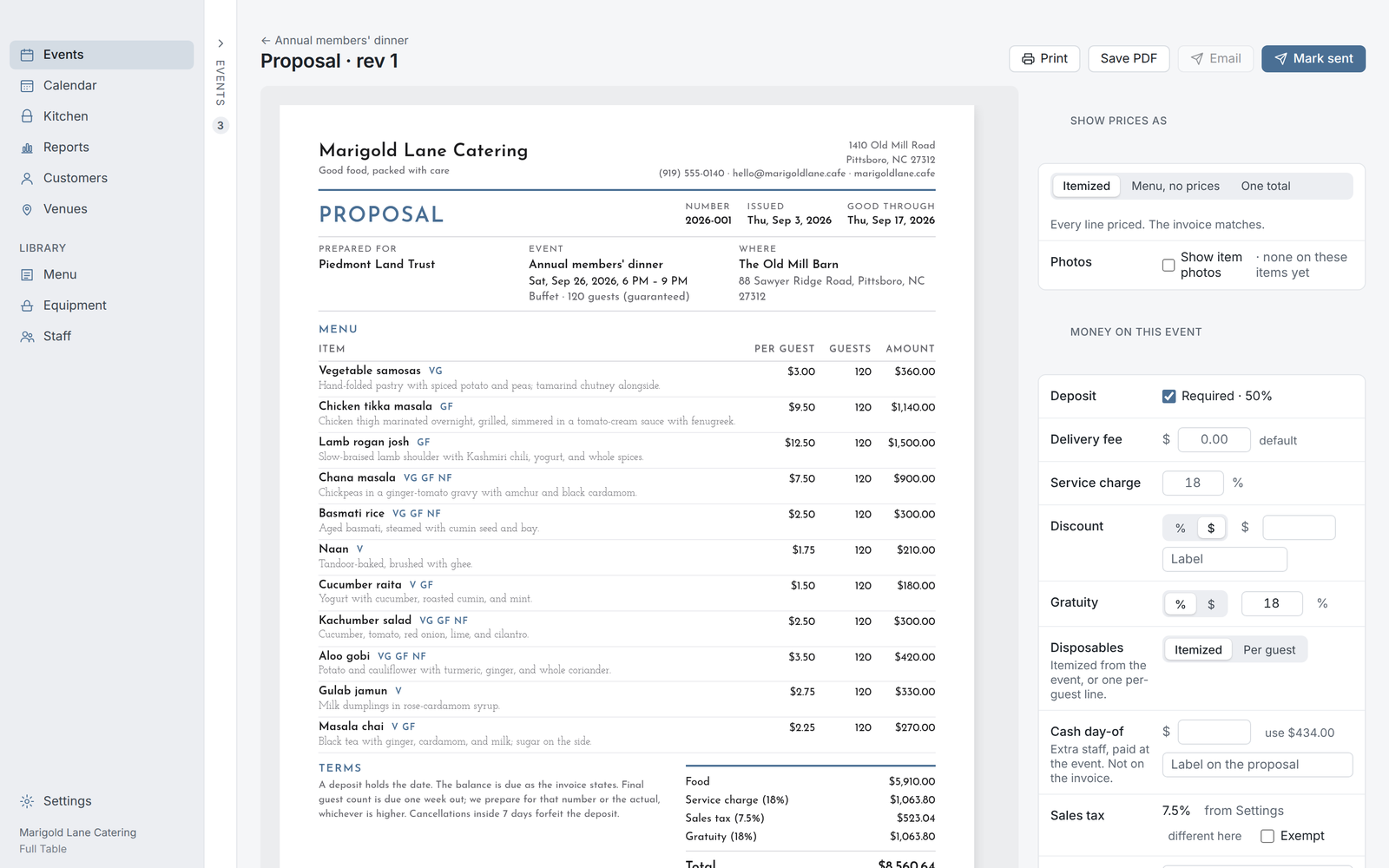Click the Events calendar icon in sidebar
Screen dimensions: 1389x868
tap(27, 55)
